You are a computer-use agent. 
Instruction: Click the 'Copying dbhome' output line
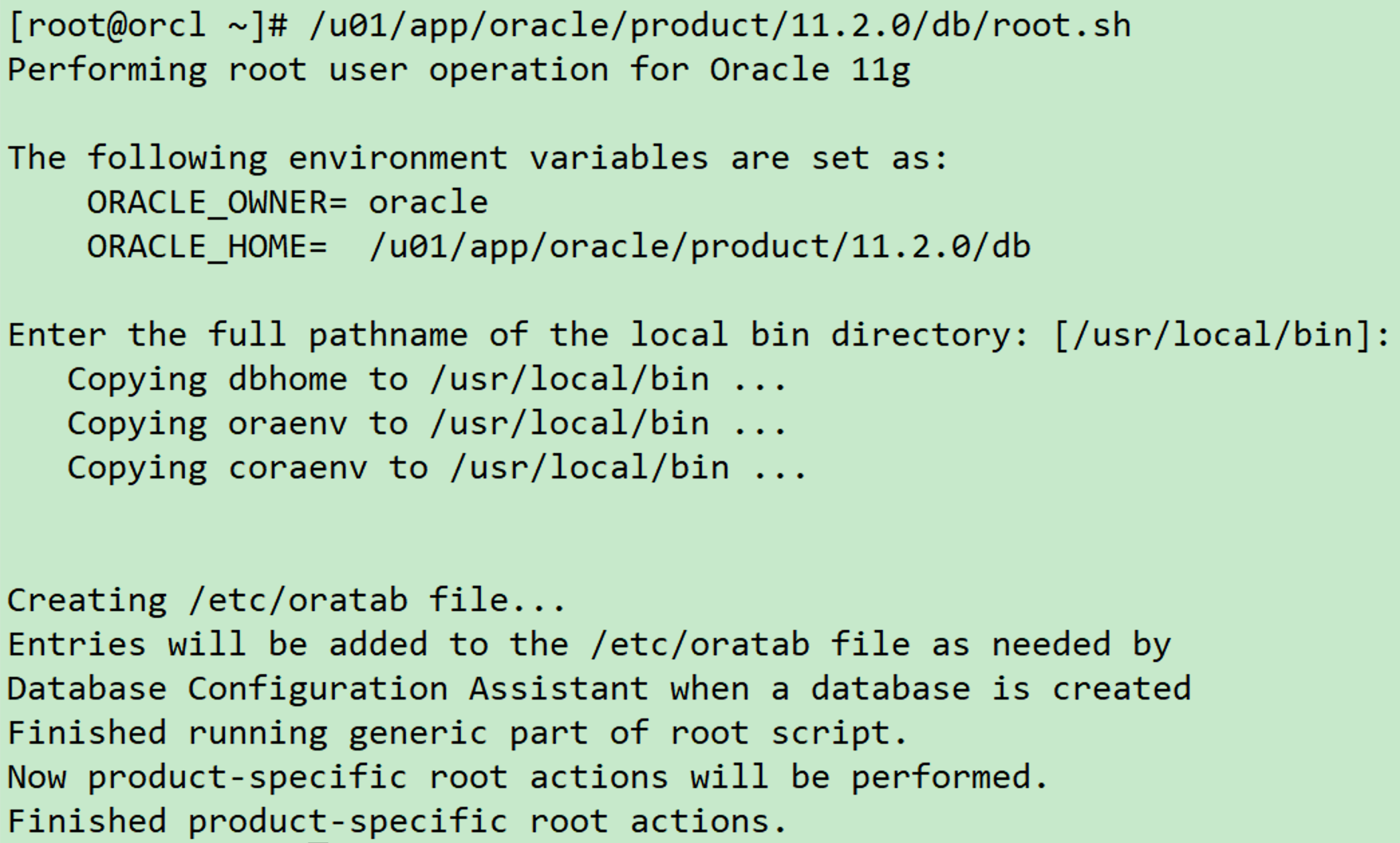click(427, 379)
